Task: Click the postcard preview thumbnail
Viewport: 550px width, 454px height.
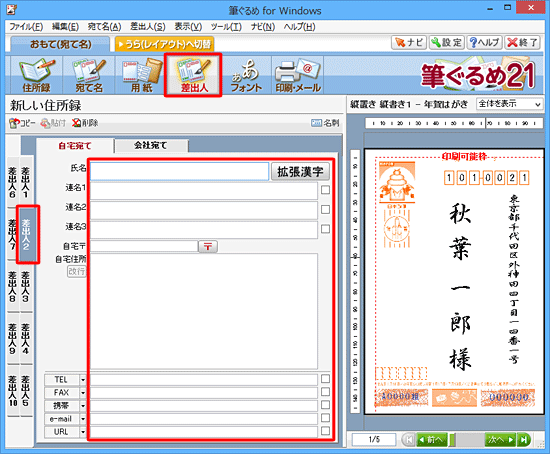Action: click(454, 281)
